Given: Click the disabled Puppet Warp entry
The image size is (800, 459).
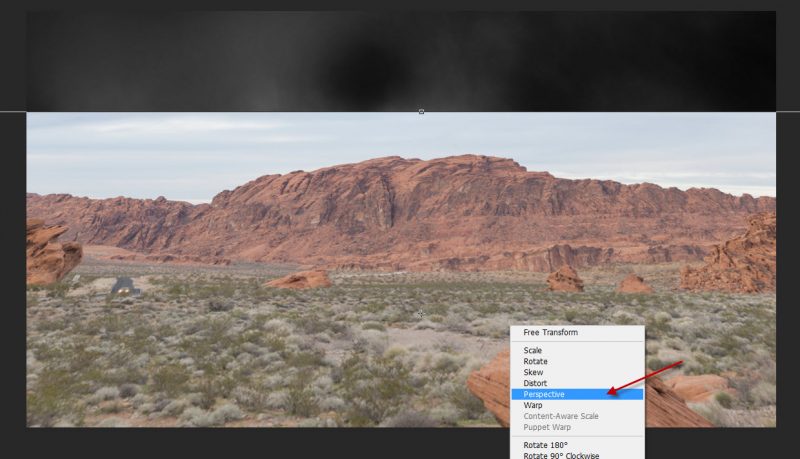Looking at the screenshot, I should 547,427.
